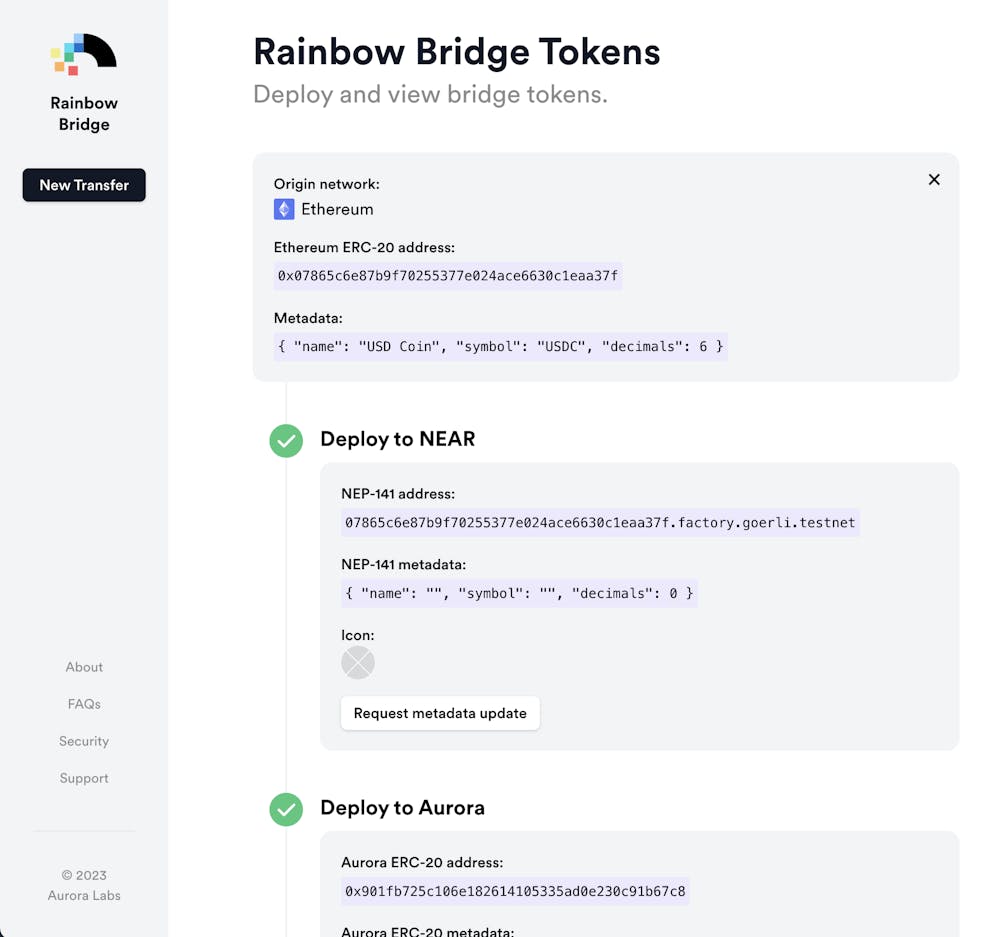1000x937 pixels.
Task: Click the Deploy to NEAR step title
Action: click(397, 439)
